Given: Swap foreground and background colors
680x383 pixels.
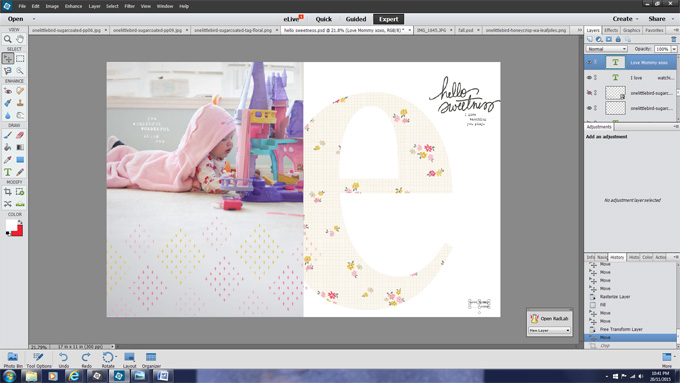Looking at the screenshot, I should pyautogui.click(x=20, y=222).
